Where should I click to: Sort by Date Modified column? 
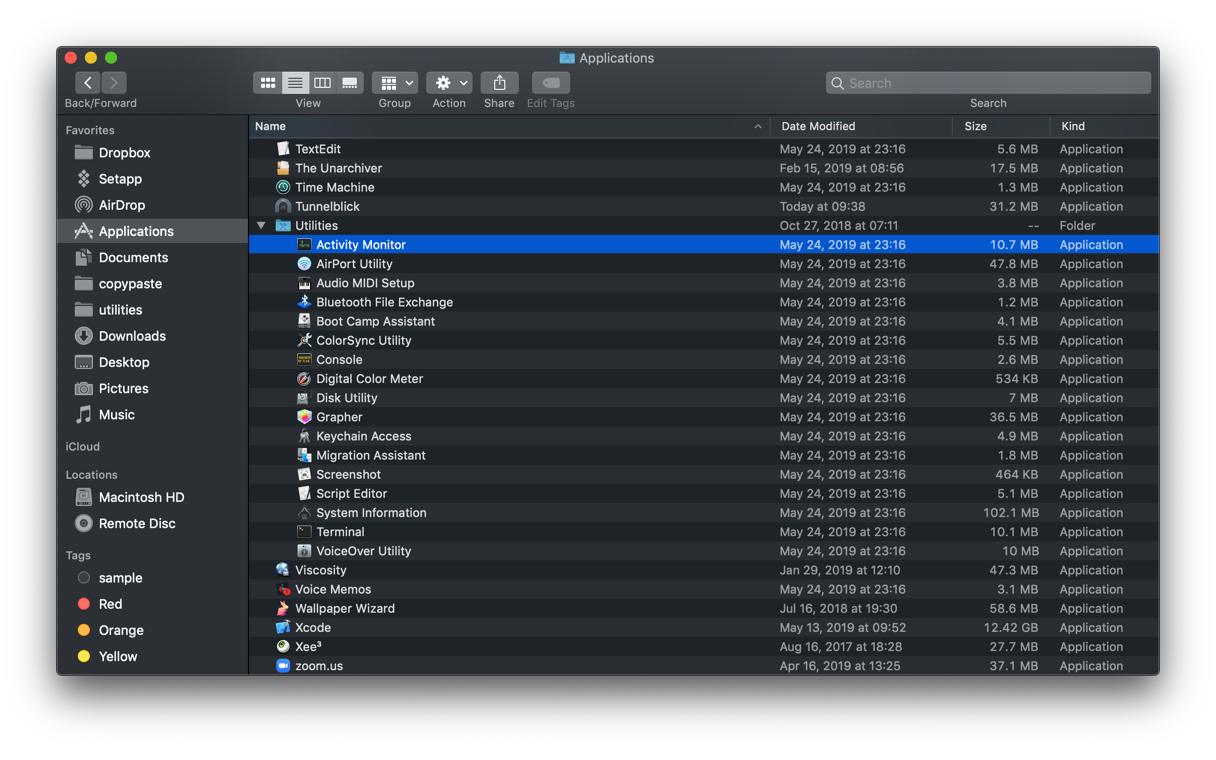pyautogui.click(x=862, y=126)
